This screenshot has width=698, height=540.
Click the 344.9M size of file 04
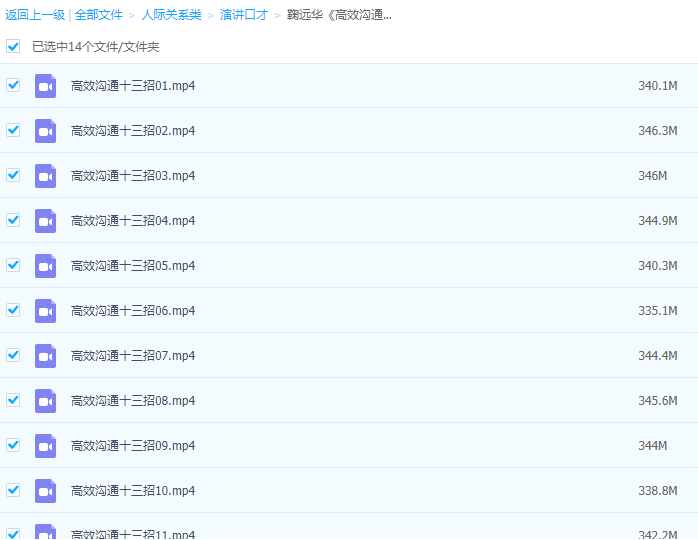[658, 221]
